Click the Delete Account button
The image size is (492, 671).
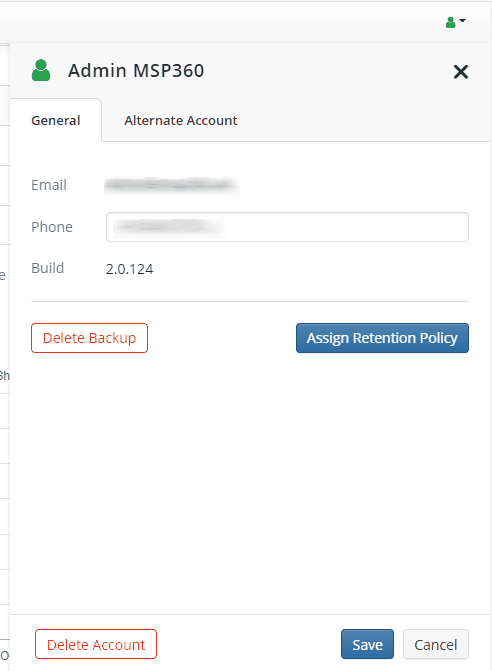[96, 644]
